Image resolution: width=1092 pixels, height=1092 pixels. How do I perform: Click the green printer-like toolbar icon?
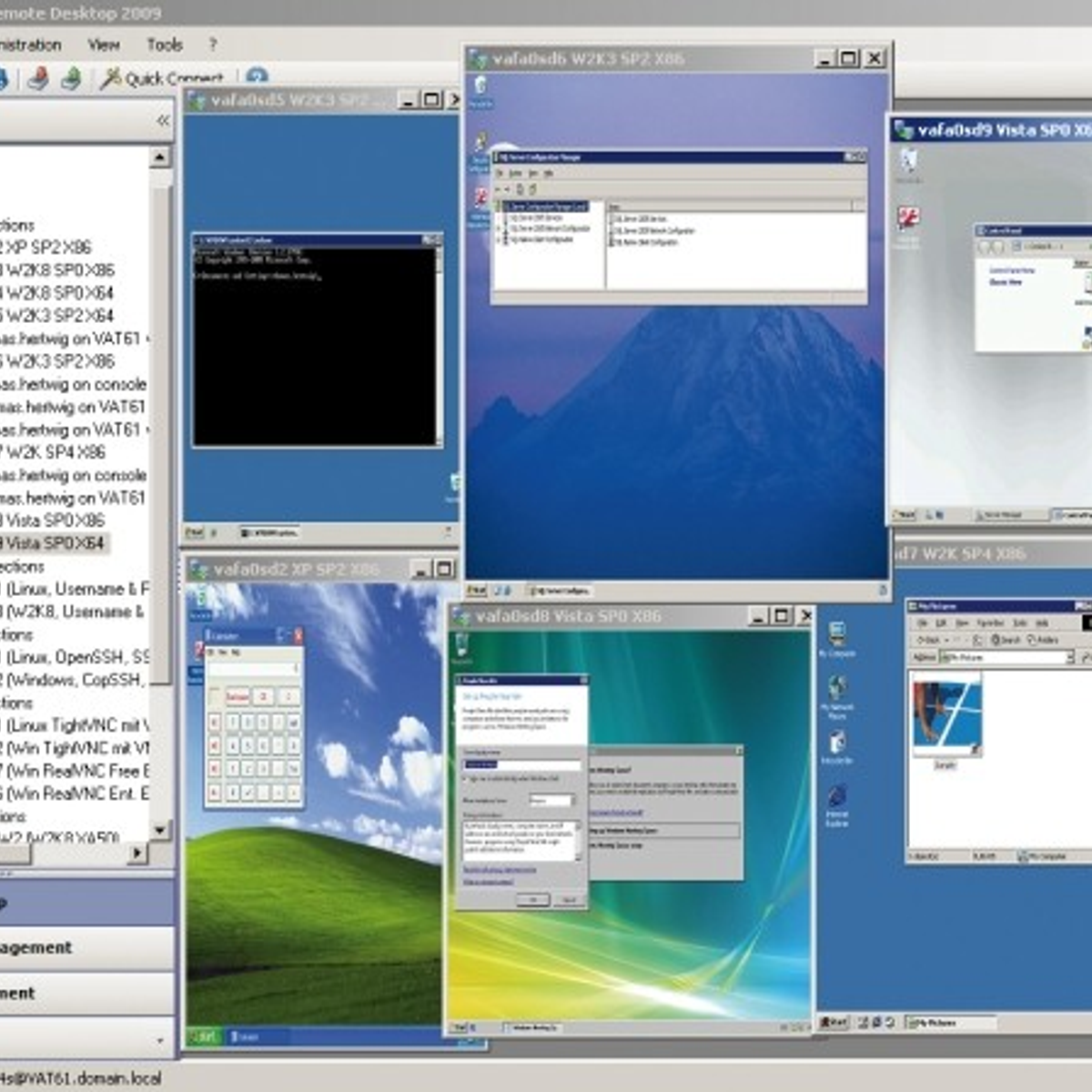coord(72,78)
